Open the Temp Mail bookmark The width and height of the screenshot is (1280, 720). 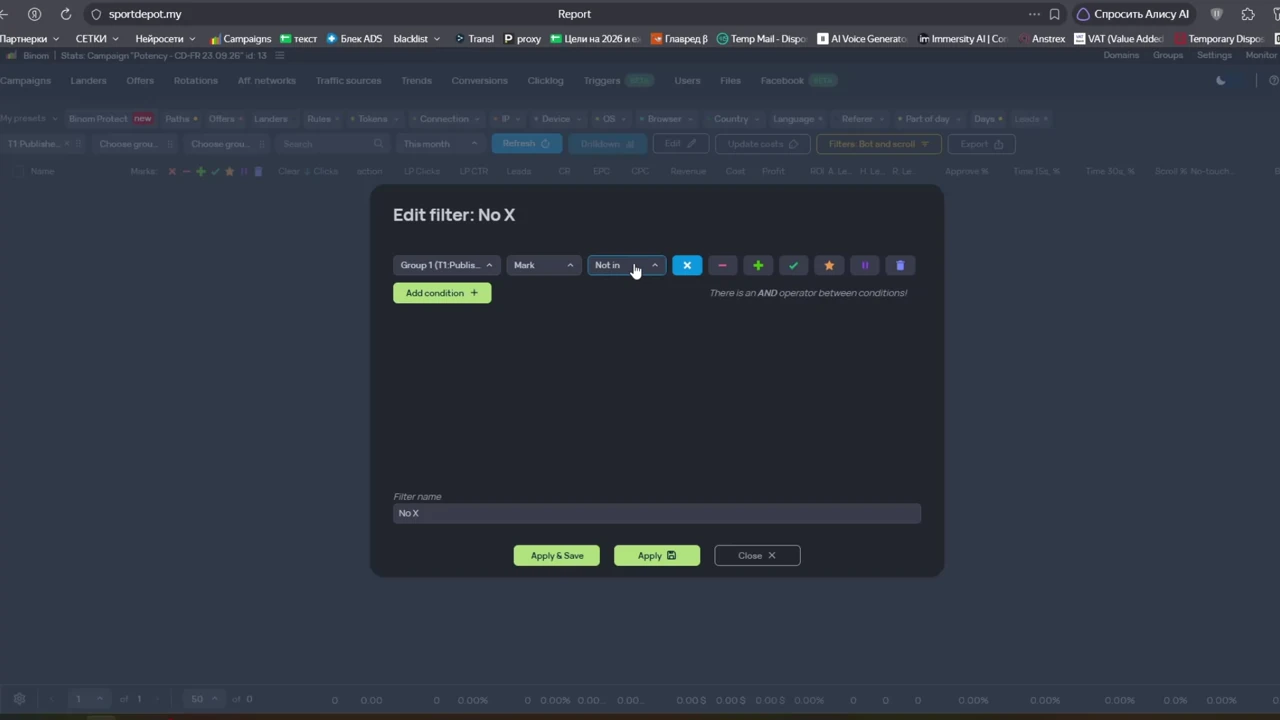click(761, 39)
